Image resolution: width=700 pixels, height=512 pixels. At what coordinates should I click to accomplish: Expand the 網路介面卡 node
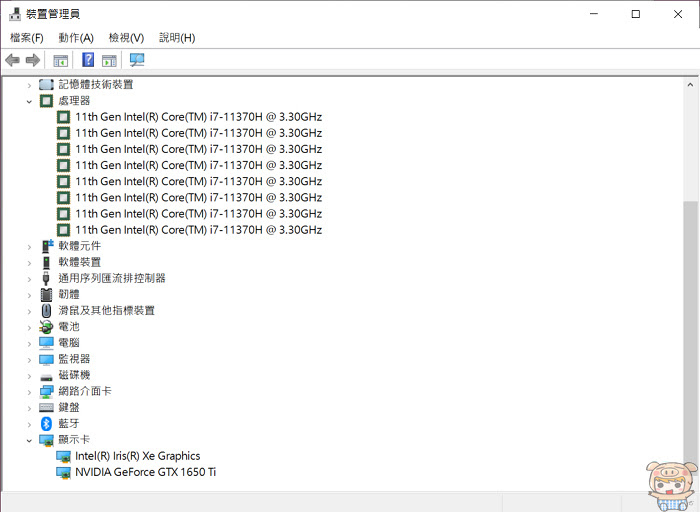click(x=29, y=392)
